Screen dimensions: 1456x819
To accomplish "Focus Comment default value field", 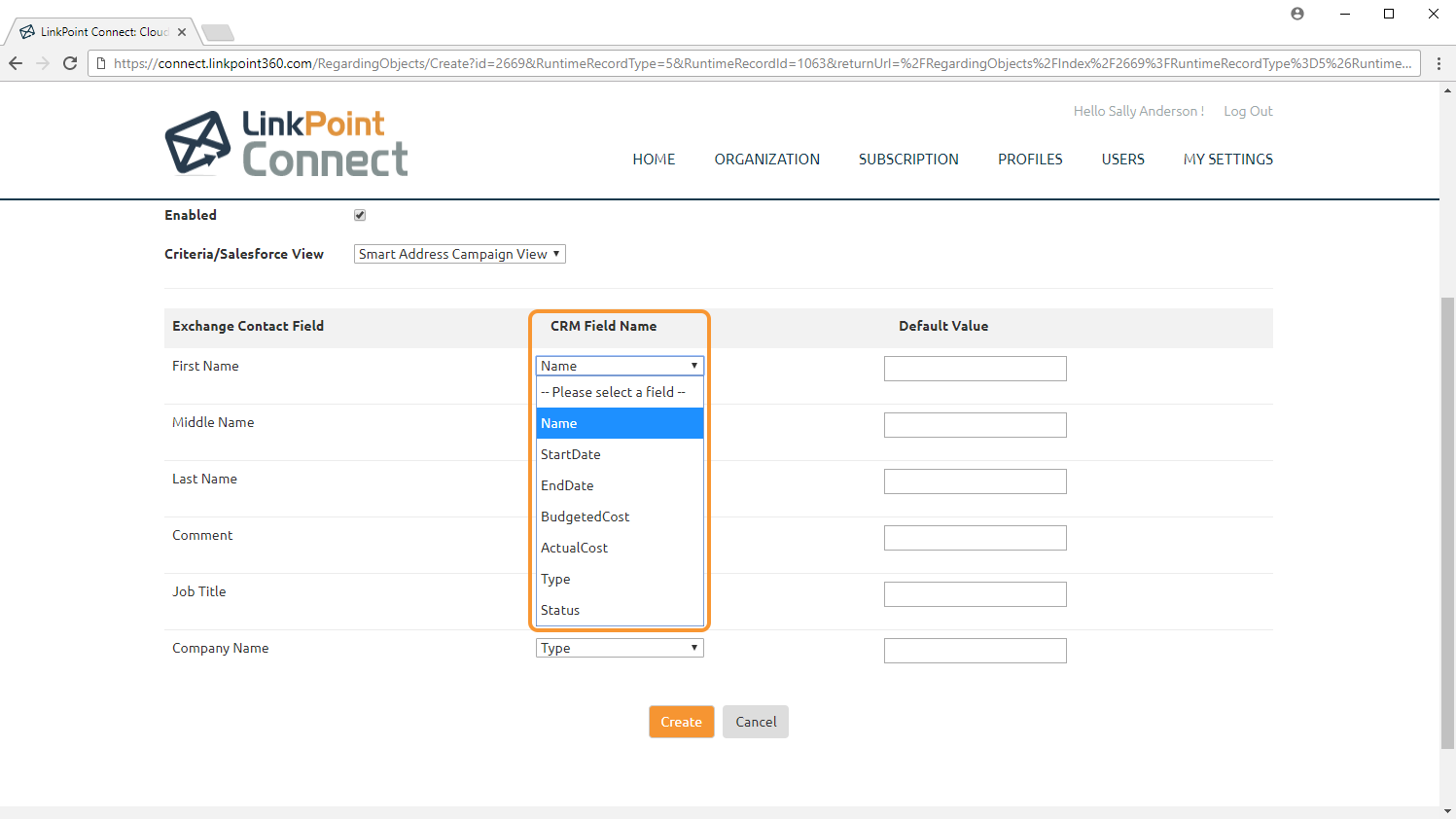I will (976, 538).
